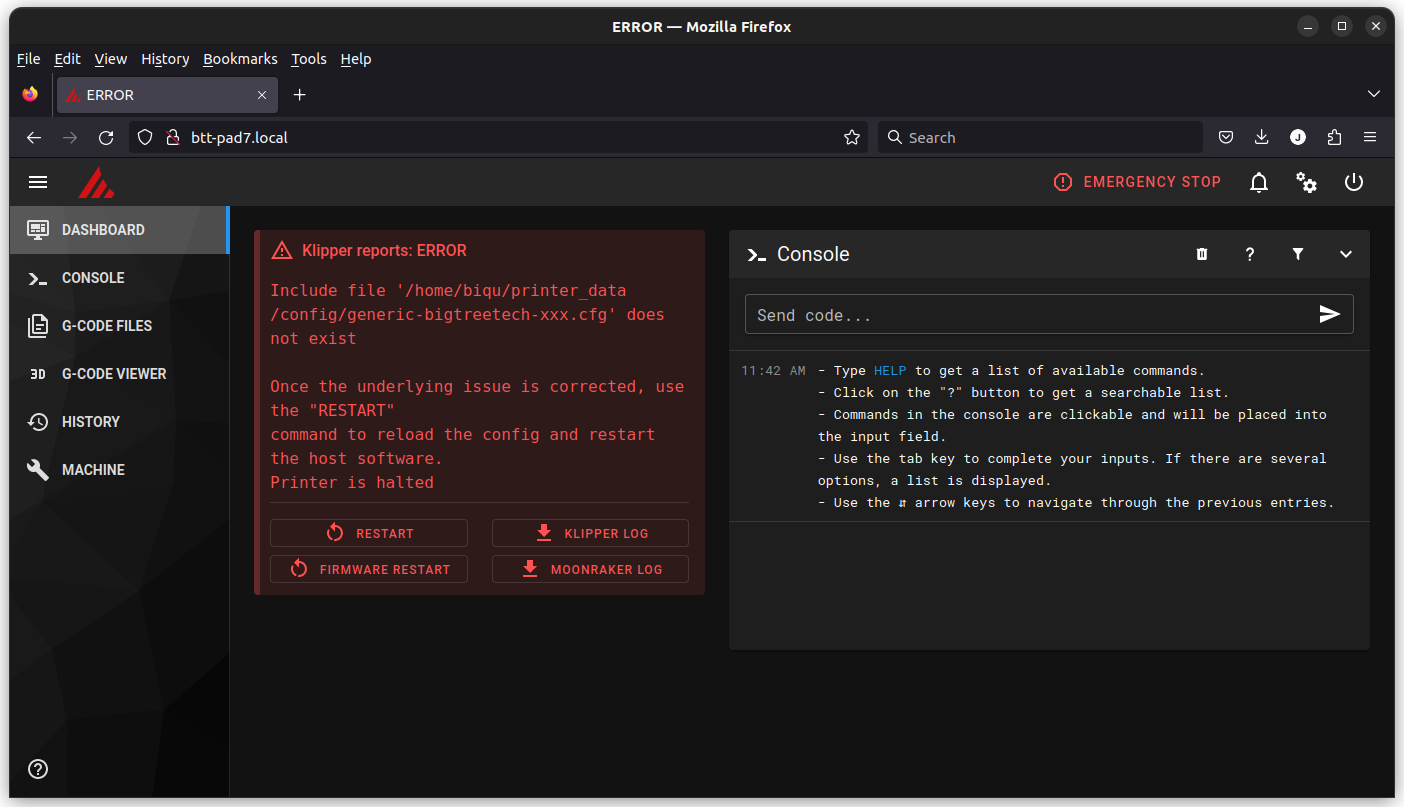Bookmark this page star icon
Viewport: 1404px width, 807px height.
coord(852,138)
